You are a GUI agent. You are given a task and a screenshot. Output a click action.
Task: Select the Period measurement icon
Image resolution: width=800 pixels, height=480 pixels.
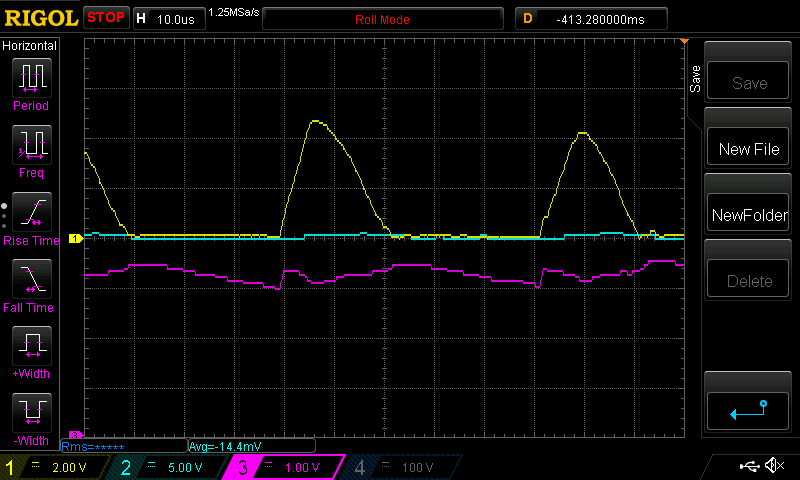click(30, 78)
